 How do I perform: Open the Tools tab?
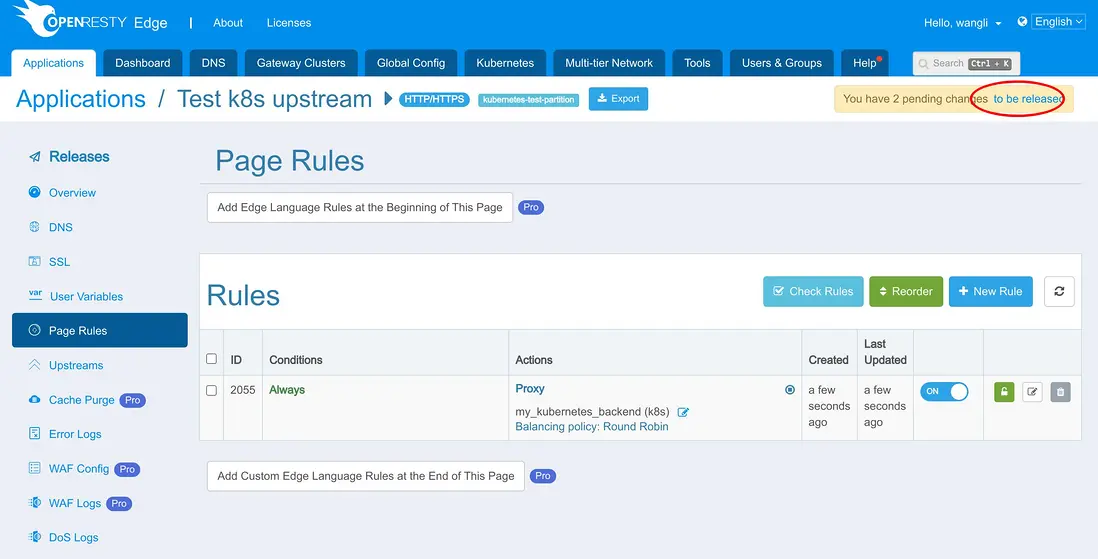[697, 63]
